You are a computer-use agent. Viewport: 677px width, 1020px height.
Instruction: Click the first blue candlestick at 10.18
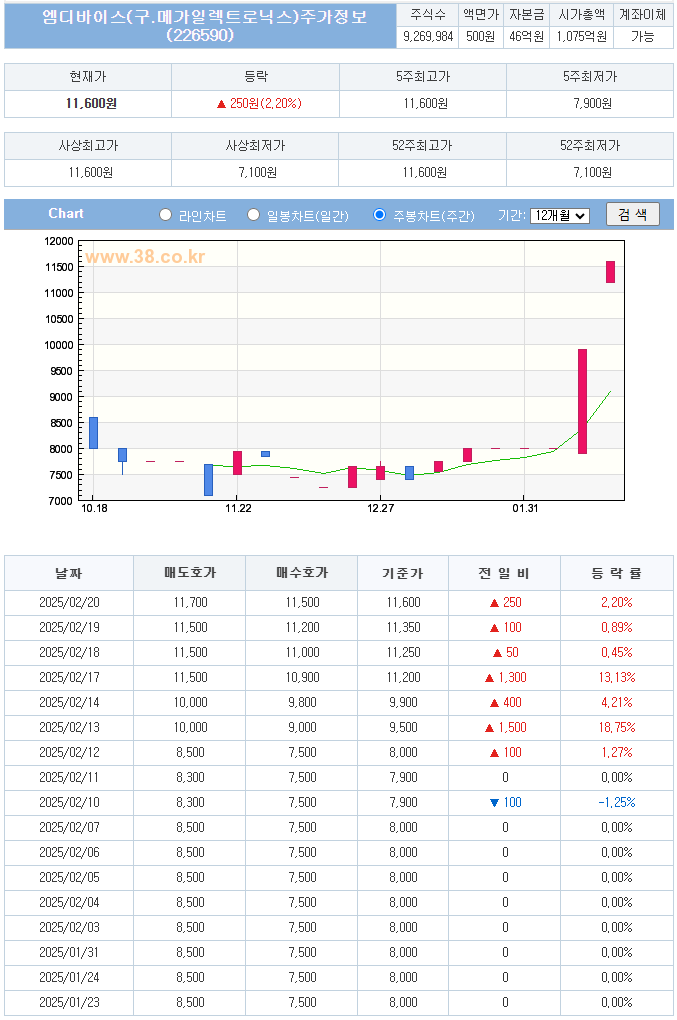point(94,433)
